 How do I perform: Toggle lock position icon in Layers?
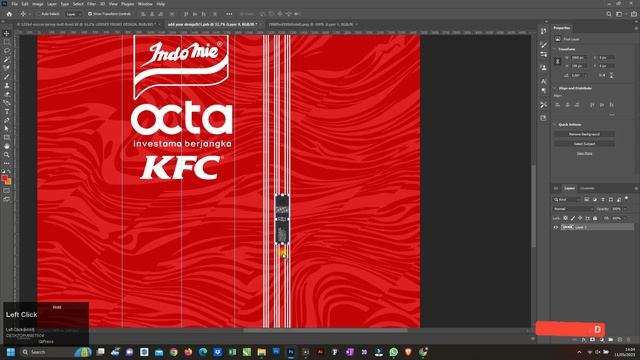coord(580,218)
